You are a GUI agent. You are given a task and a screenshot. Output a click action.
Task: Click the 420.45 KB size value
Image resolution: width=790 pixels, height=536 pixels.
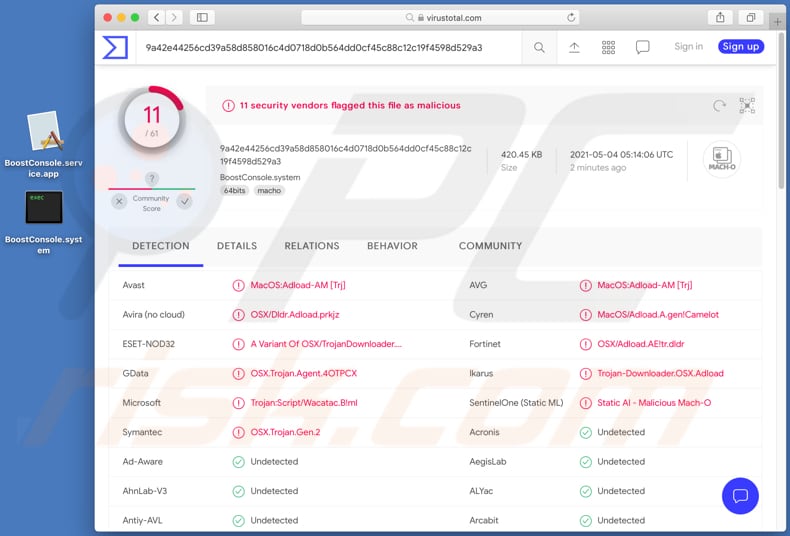point(521,155)
